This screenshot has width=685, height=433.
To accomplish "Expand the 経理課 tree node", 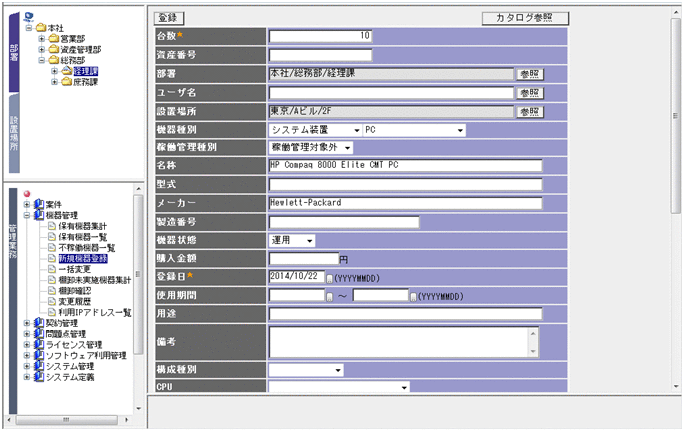I will [54, 71].
